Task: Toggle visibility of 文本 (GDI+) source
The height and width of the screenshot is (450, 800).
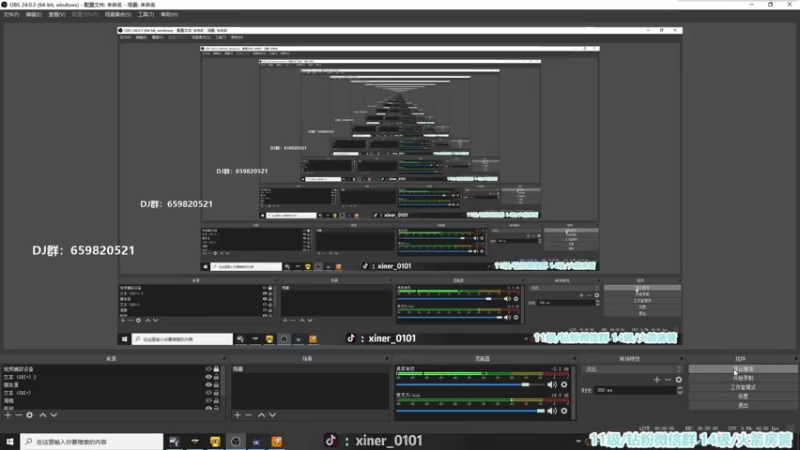Action: [x=208, y=393]
